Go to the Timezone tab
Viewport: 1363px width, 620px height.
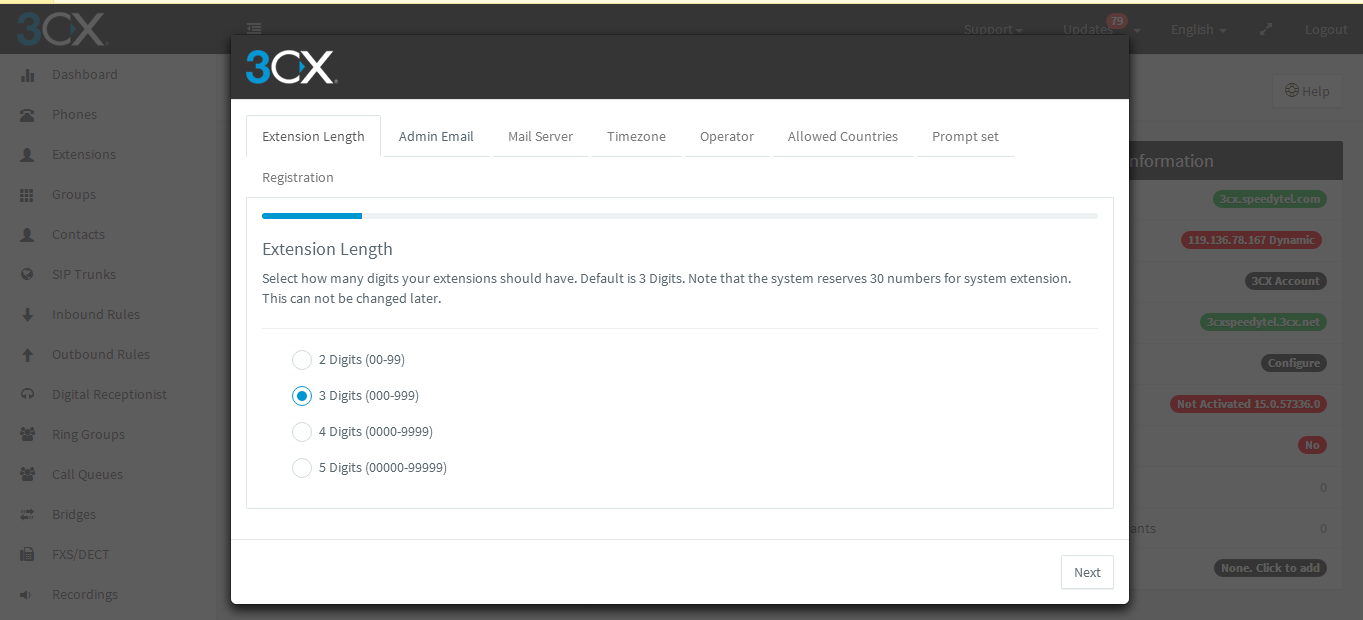pyautogui.click(x=636, y=137)
